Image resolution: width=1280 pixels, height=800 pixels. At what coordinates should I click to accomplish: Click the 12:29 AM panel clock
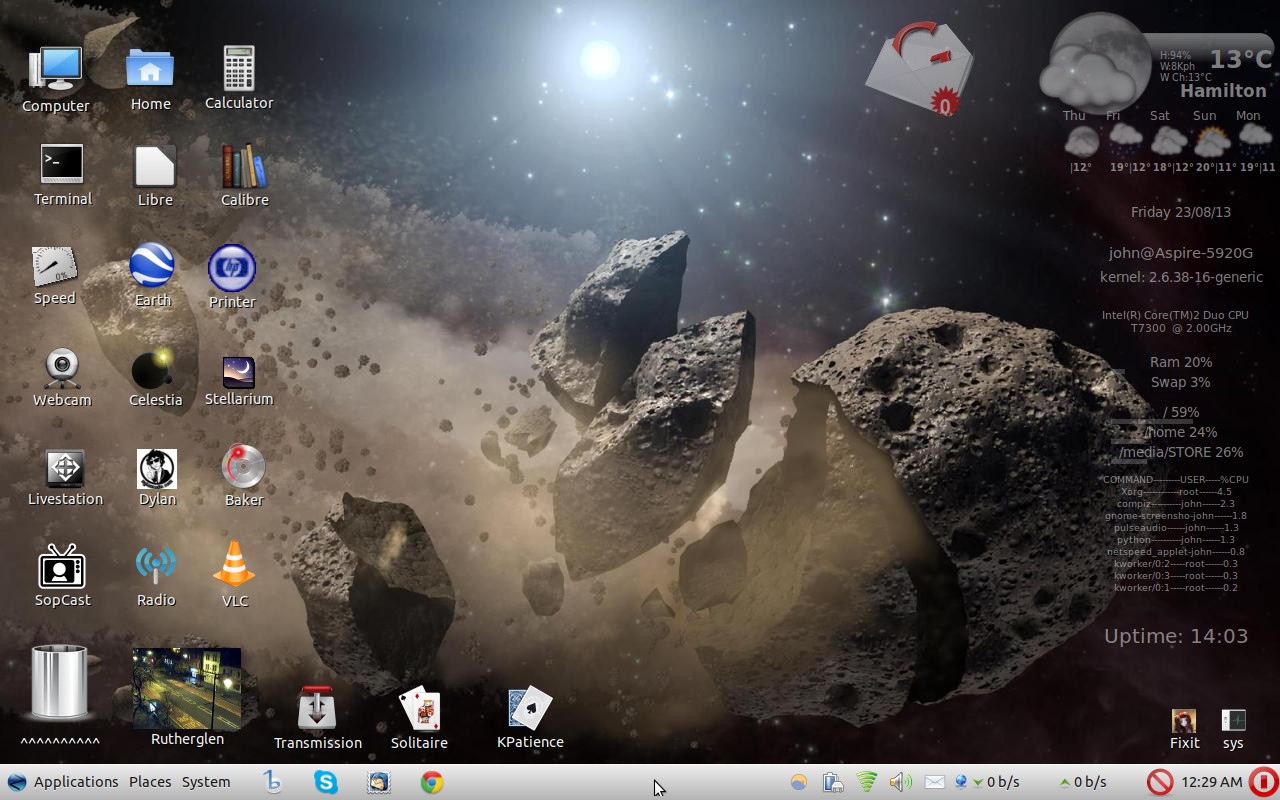click(1211, 782)
